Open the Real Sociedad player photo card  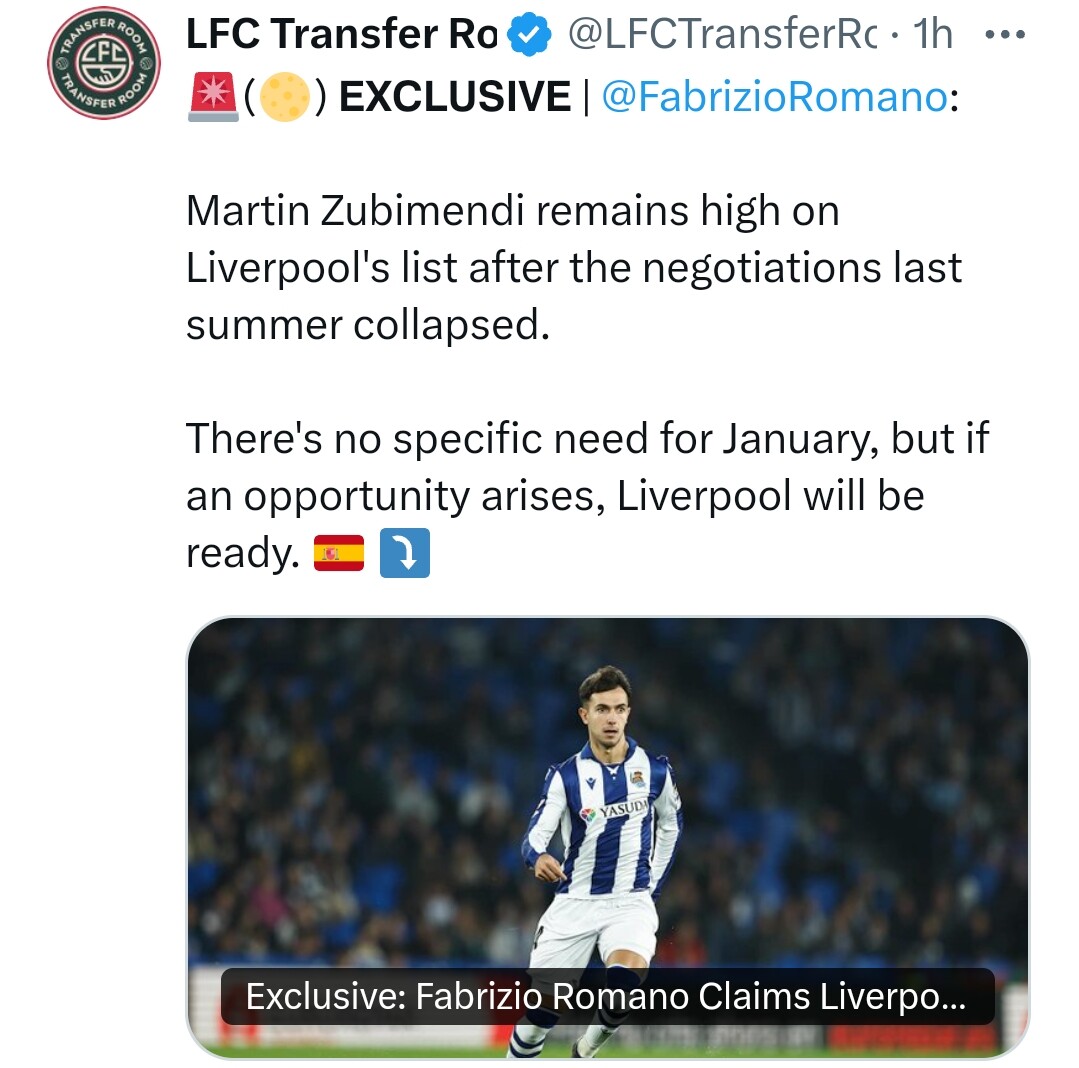click(x=608, y=837)
